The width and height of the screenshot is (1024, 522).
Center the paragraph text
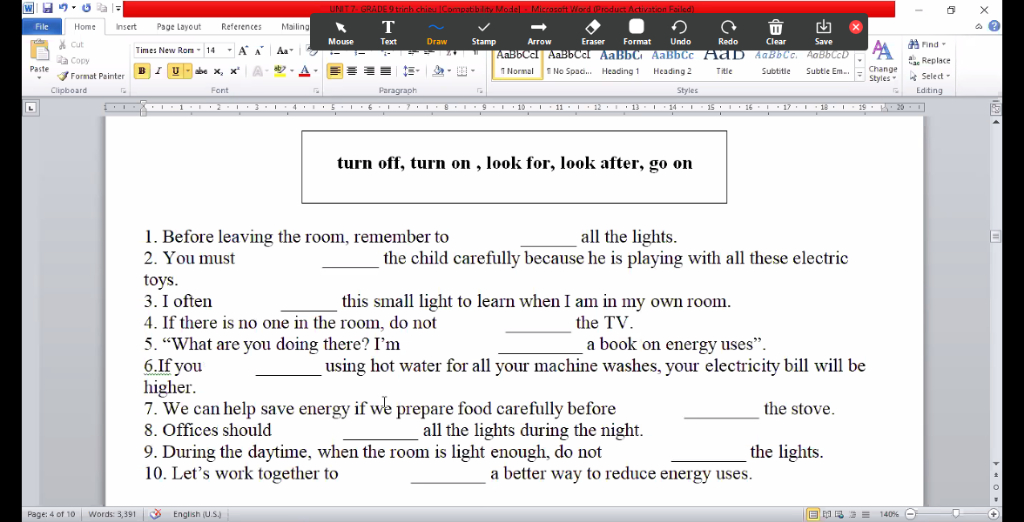tap(352, 71)
